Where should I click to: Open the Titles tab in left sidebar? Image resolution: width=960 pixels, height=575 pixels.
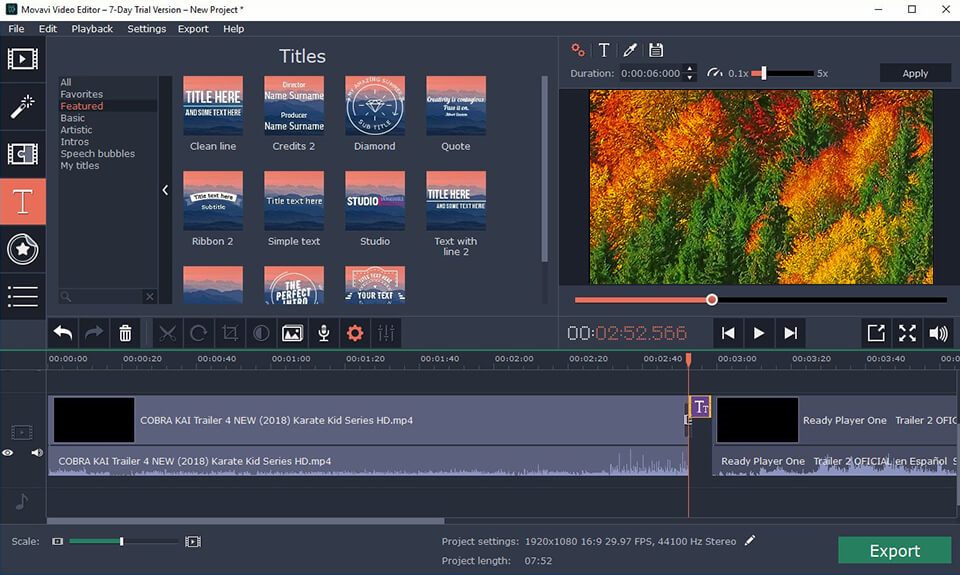(x=22, y=202)
